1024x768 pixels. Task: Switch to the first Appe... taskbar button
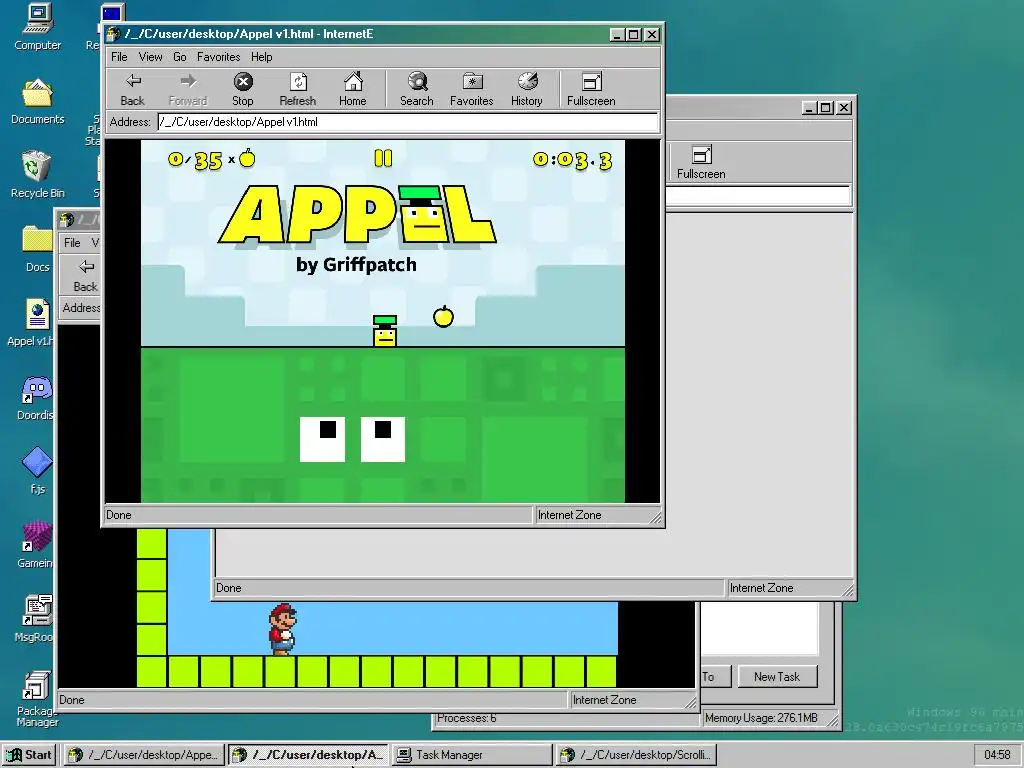pos(144,755)
